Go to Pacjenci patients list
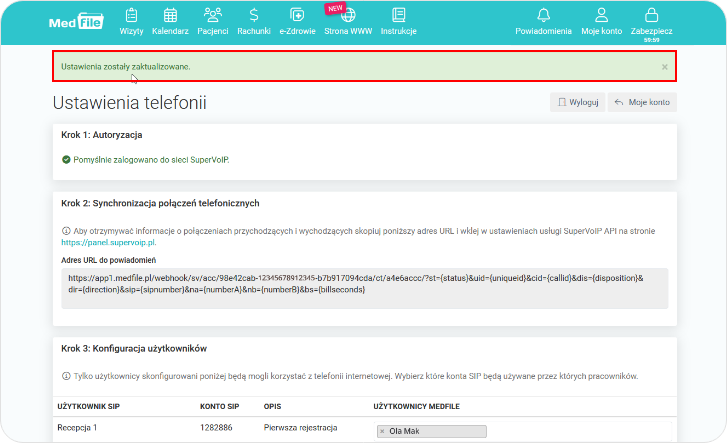Image resolution: width=727 pixels, height=443 pixels. [212, 21]
